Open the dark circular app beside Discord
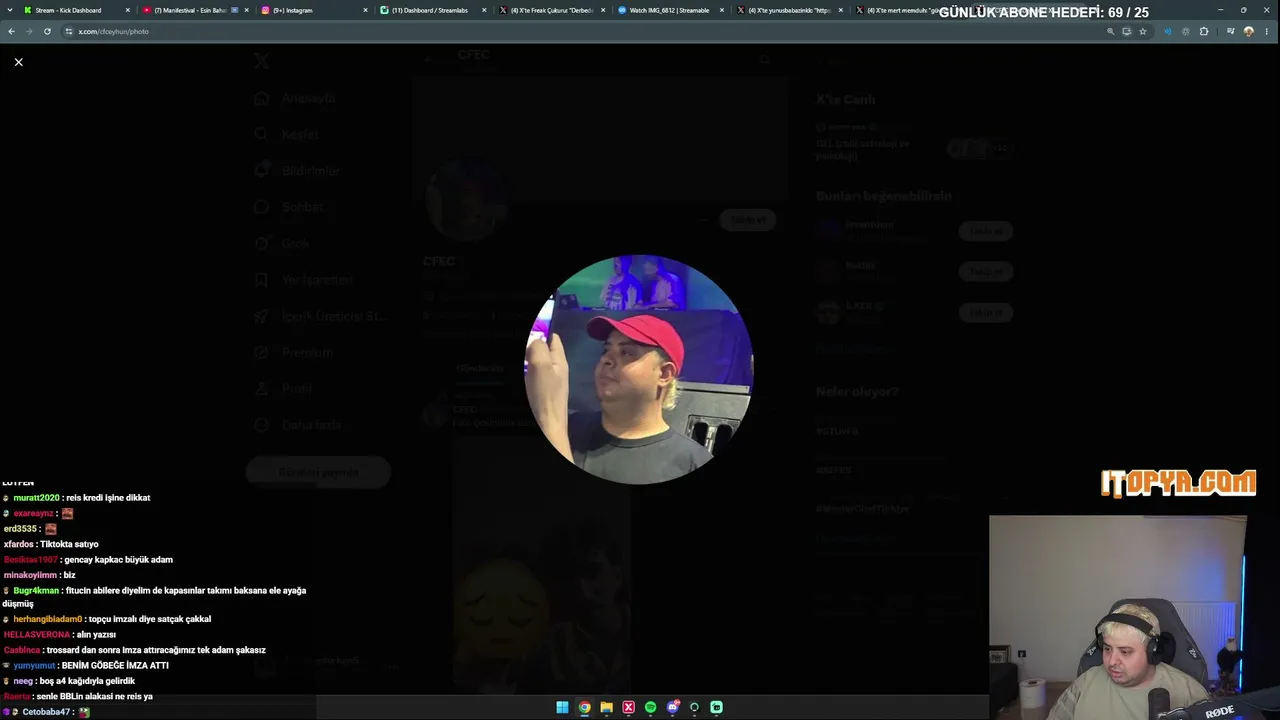Viewport: 1280px width, 720px height. 694,707
